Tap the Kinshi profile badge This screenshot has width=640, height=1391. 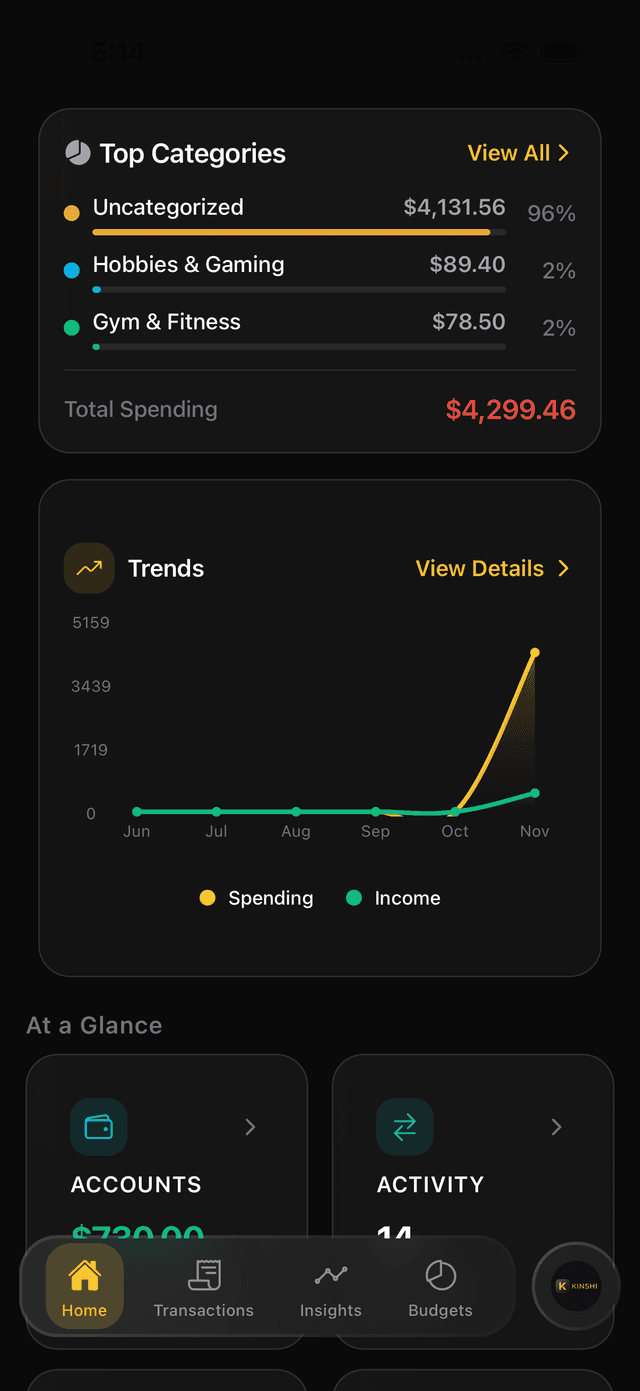576,1286
